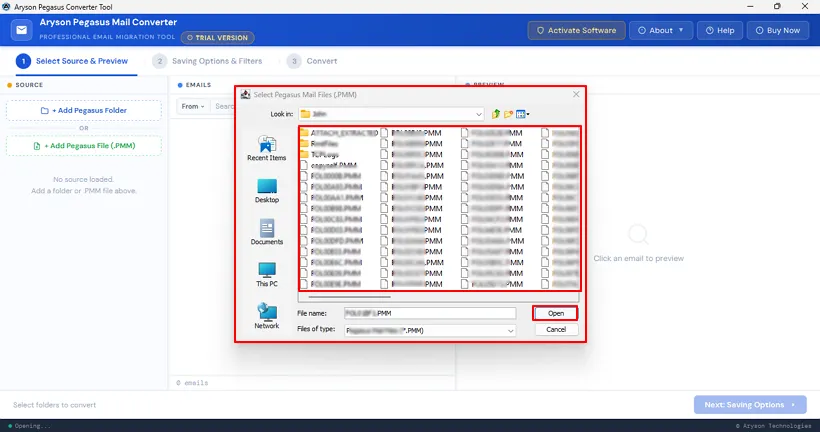
Task: Click the Buy Now button
Action: [x=778, y=30]
